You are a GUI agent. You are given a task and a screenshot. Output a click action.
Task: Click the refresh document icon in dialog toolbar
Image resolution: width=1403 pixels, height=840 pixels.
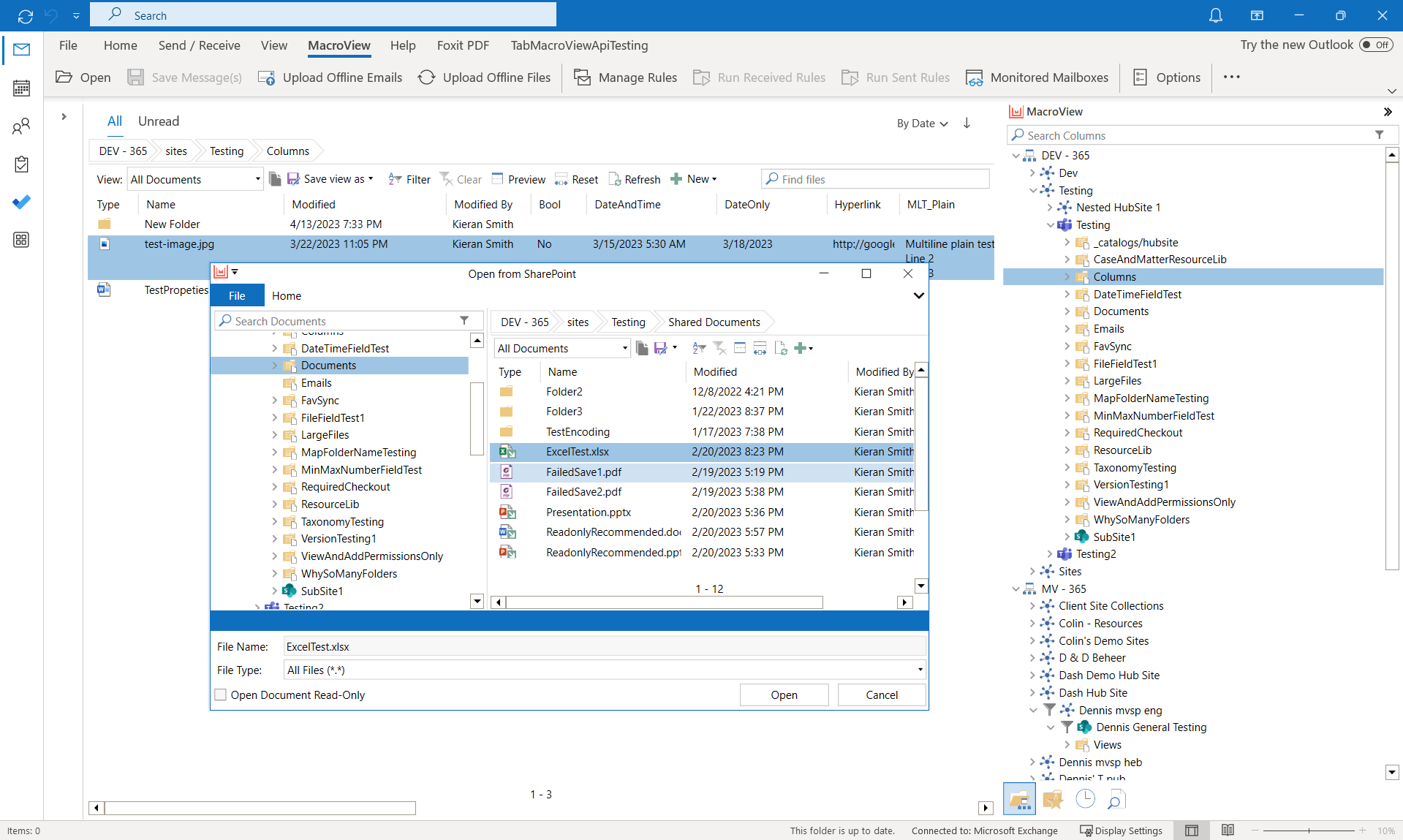(x=781, y=348)
